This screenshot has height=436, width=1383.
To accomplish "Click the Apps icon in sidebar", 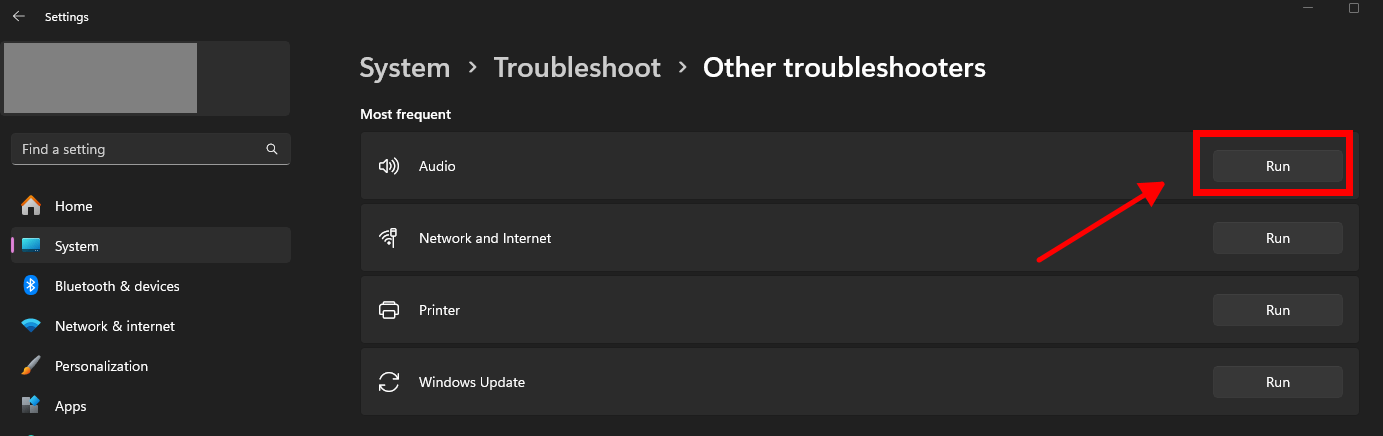I will coord(31,406).
